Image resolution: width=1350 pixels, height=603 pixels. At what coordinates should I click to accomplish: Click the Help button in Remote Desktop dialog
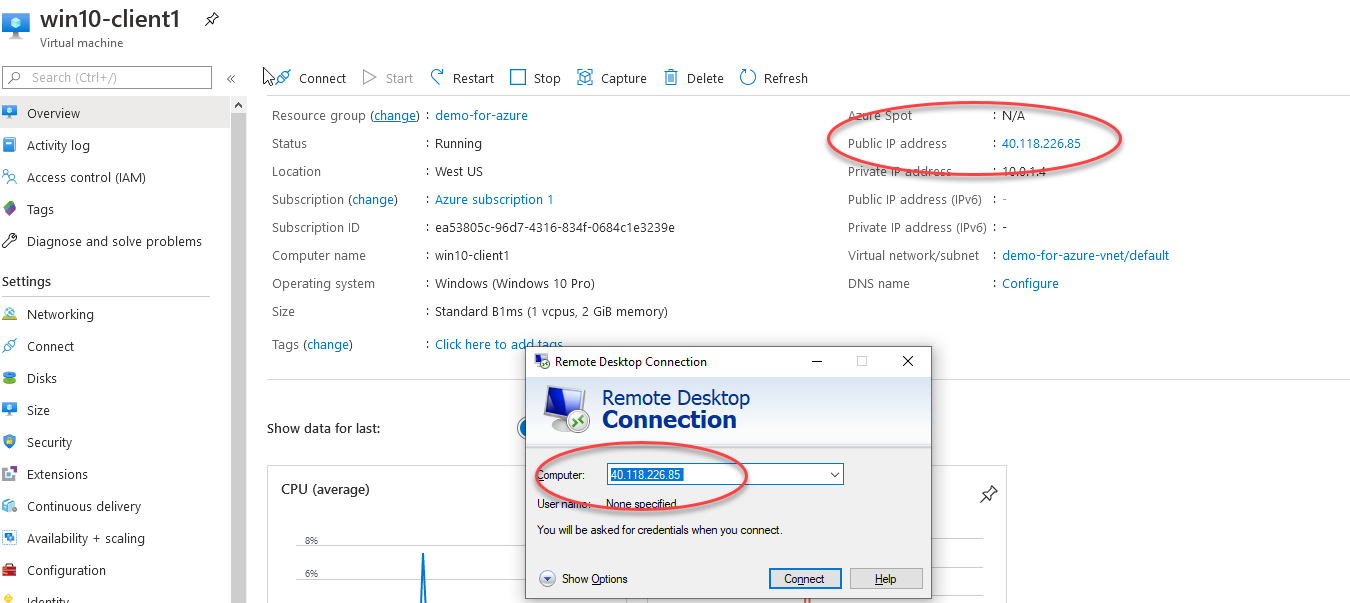click(x=886, y=578)
